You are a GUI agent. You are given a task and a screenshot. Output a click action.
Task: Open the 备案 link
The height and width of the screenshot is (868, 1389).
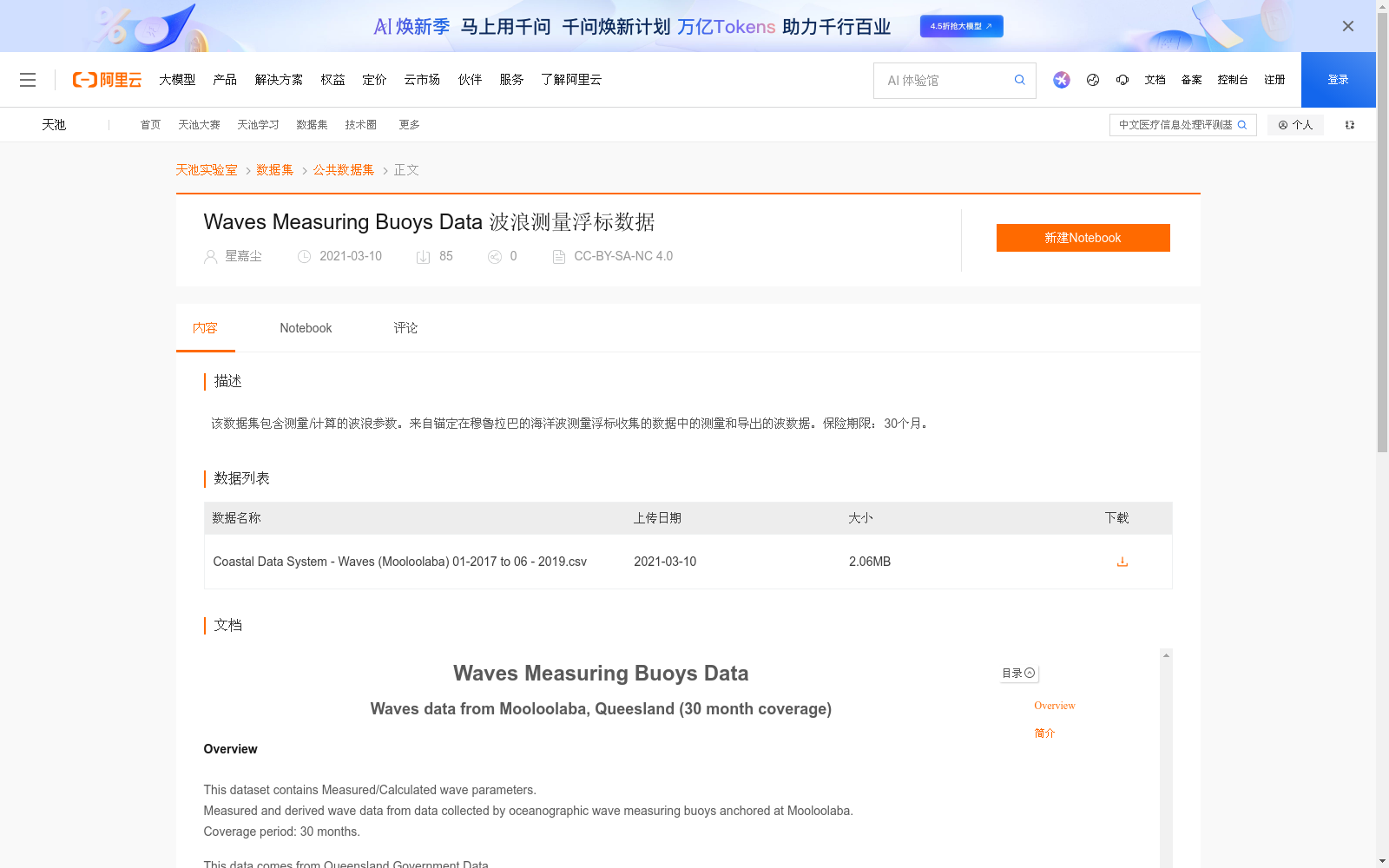tap(1191, 80)
